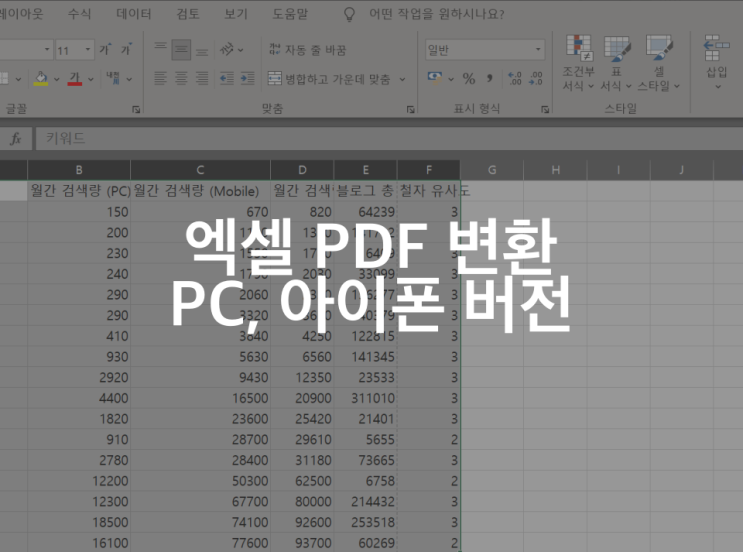This screenshot has height=552, width=743.
Task: Click the 어떤 작업을 원하시나요 search box
Action: click(436, 14)
